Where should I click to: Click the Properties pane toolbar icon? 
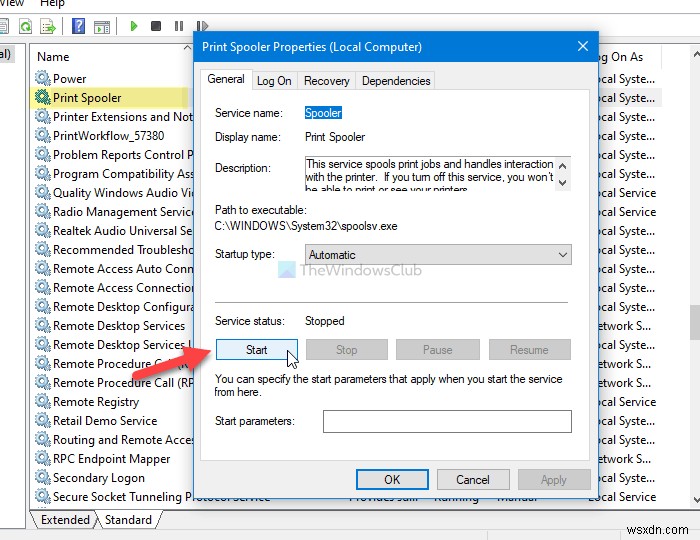[x=102, y=27]
